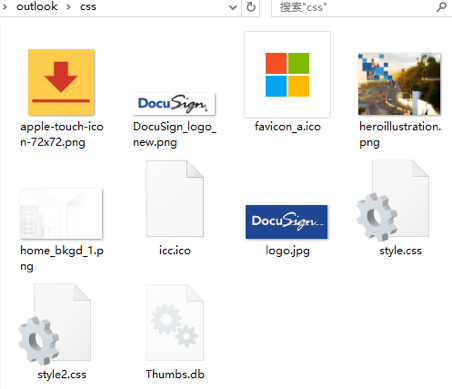The image size is (452, 389).
Task: Click the favicon_a.ico file name label
Action: (287, 127)
